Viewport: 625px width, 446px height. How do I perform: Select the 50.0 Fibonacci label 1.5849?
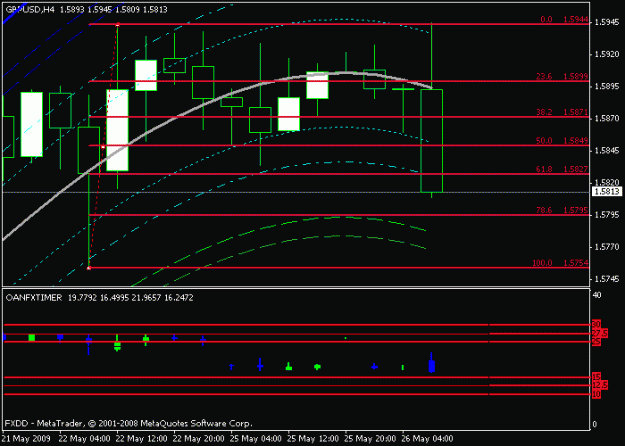562,141
